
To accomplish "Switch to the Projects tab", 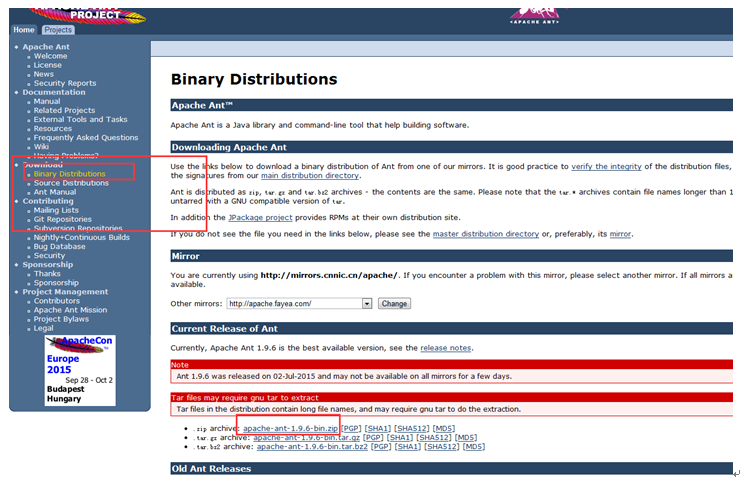I will point(58,30).
